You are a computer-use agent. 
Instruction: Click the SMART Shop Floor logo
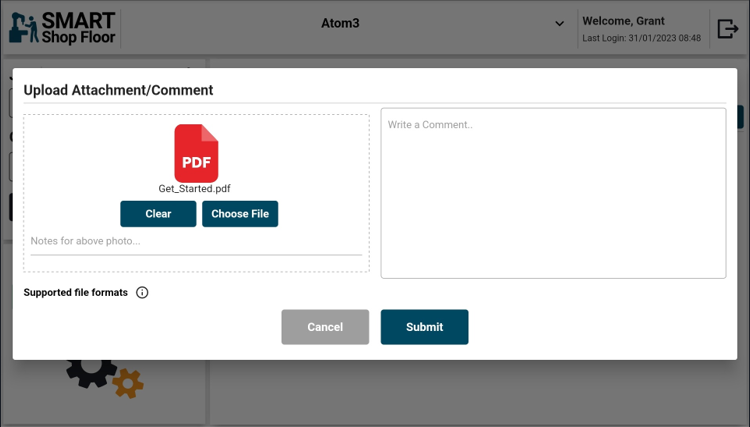tap(62, 27)
